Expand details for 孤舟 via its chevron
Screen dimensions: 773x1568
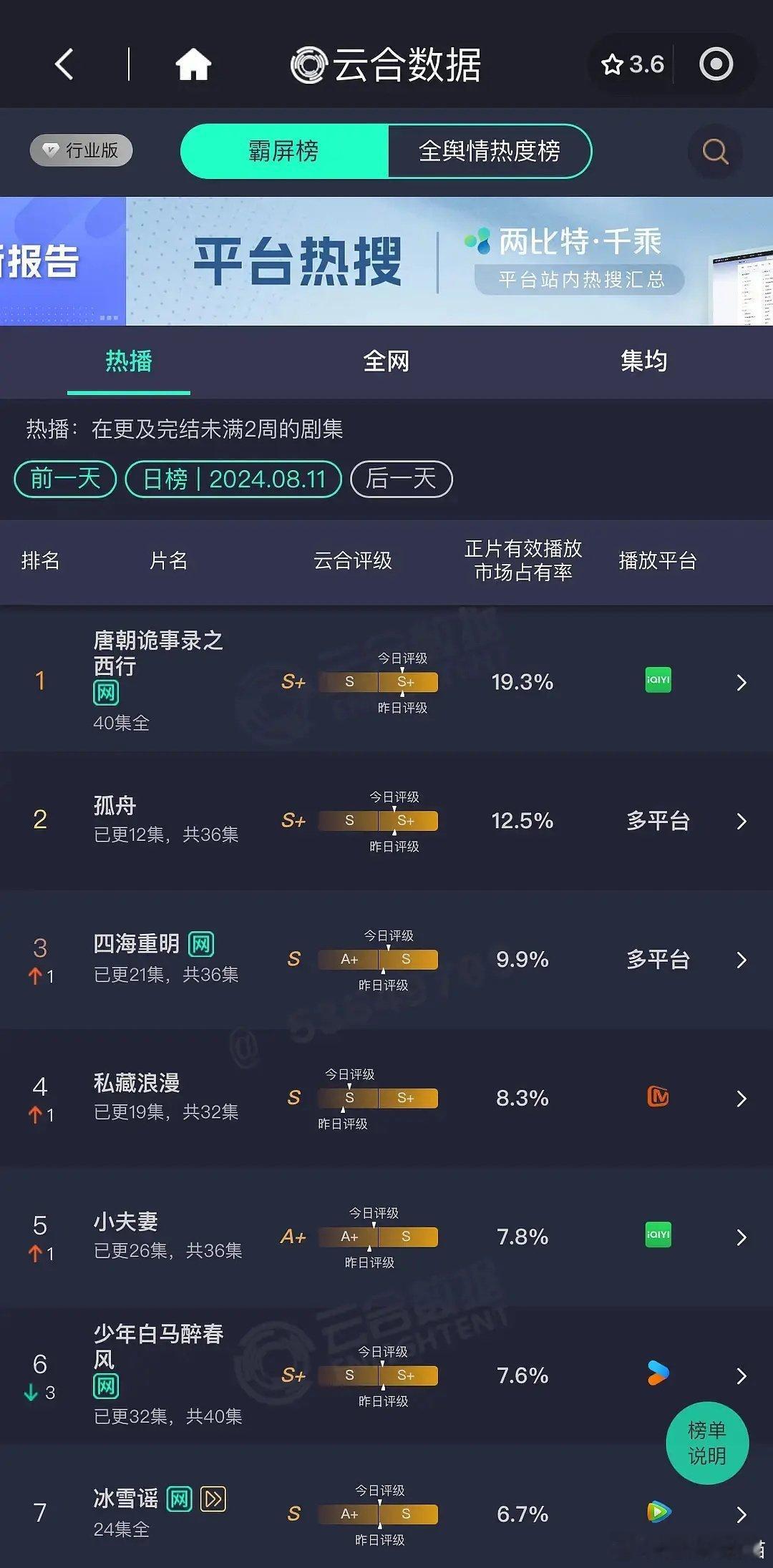pyautogui.click(x=741, y=821)
